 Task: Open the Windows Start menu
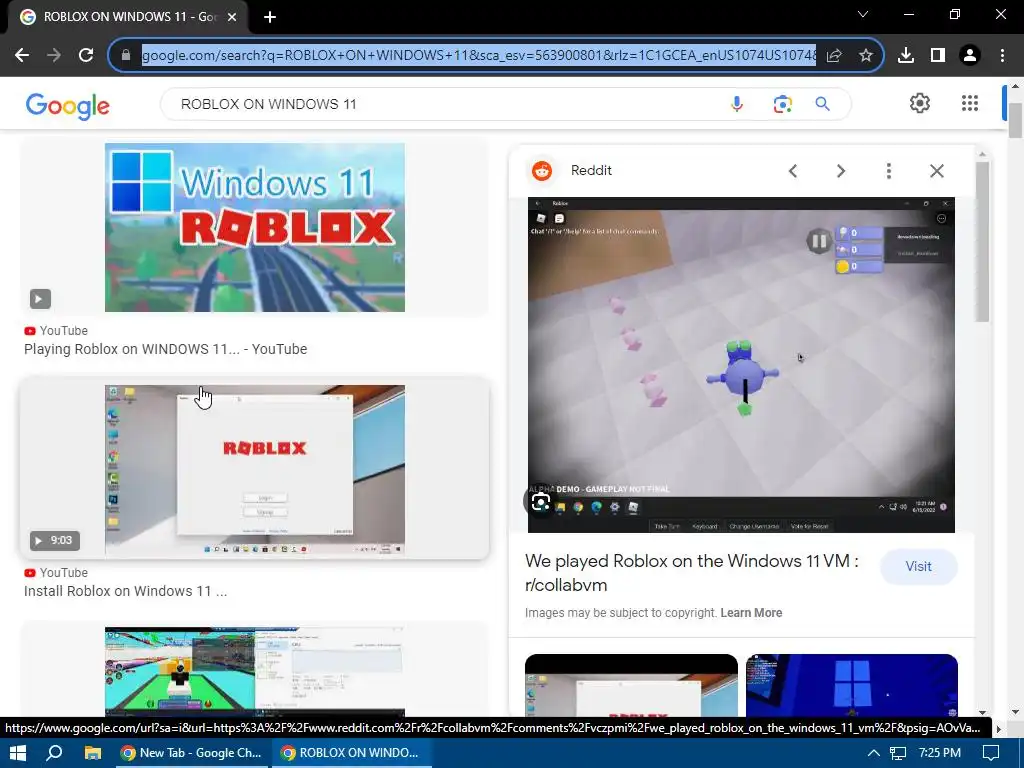(18, 753)
